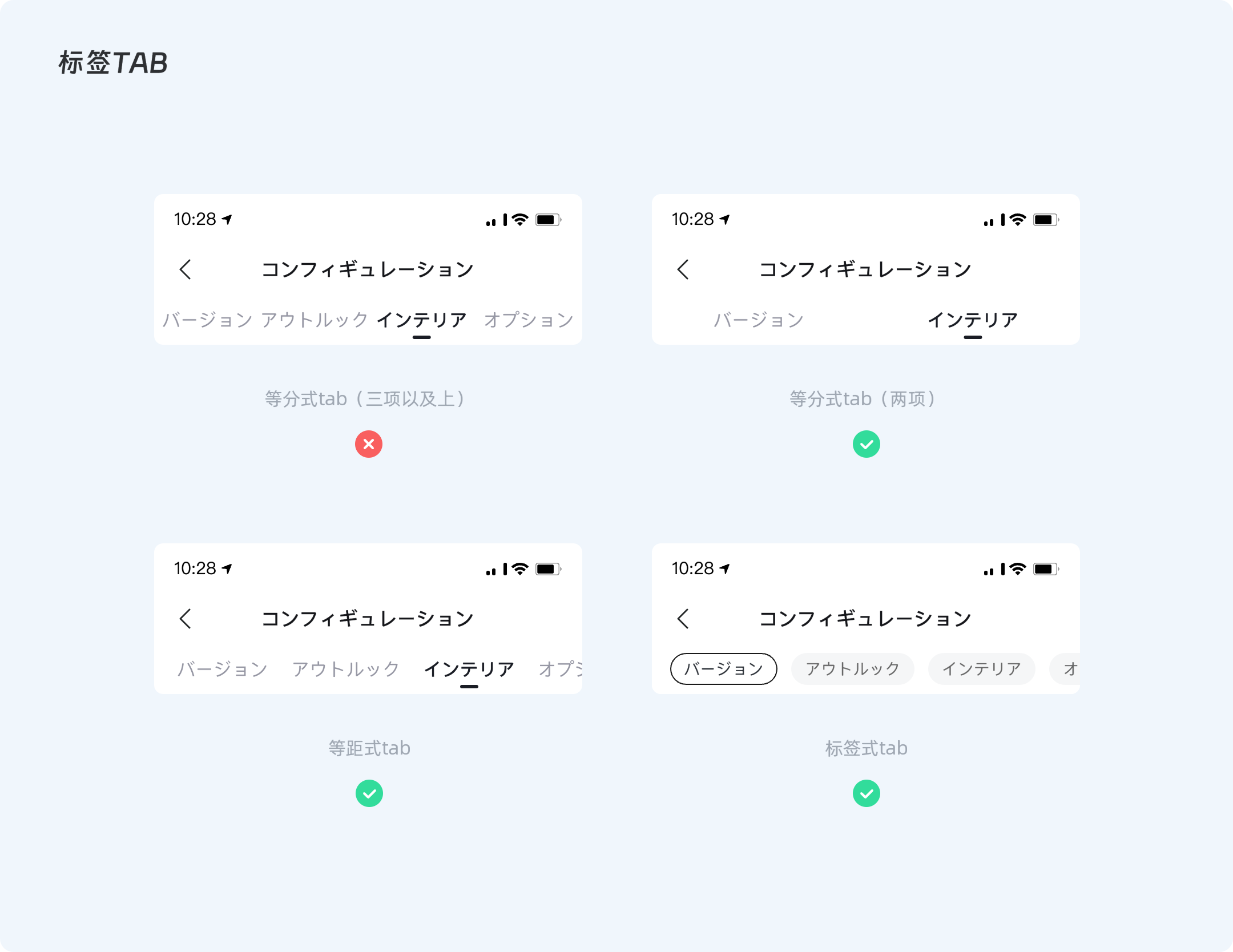Select the アウトルック pill tab
Screen dimensions: 1233x952
click(x=853, y=669)
